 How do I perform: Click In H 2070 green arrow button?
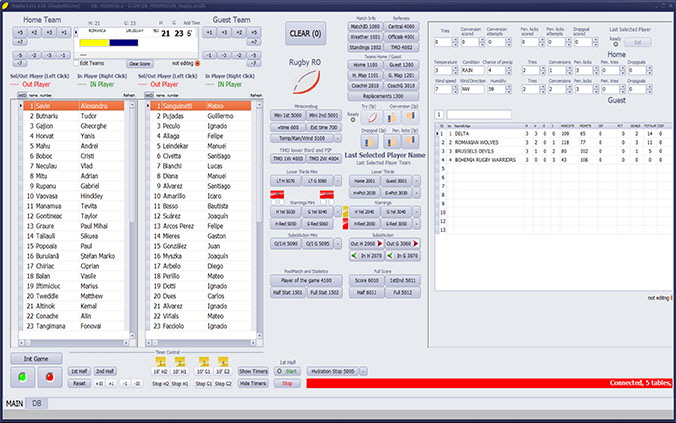click(x=366, y=256)
